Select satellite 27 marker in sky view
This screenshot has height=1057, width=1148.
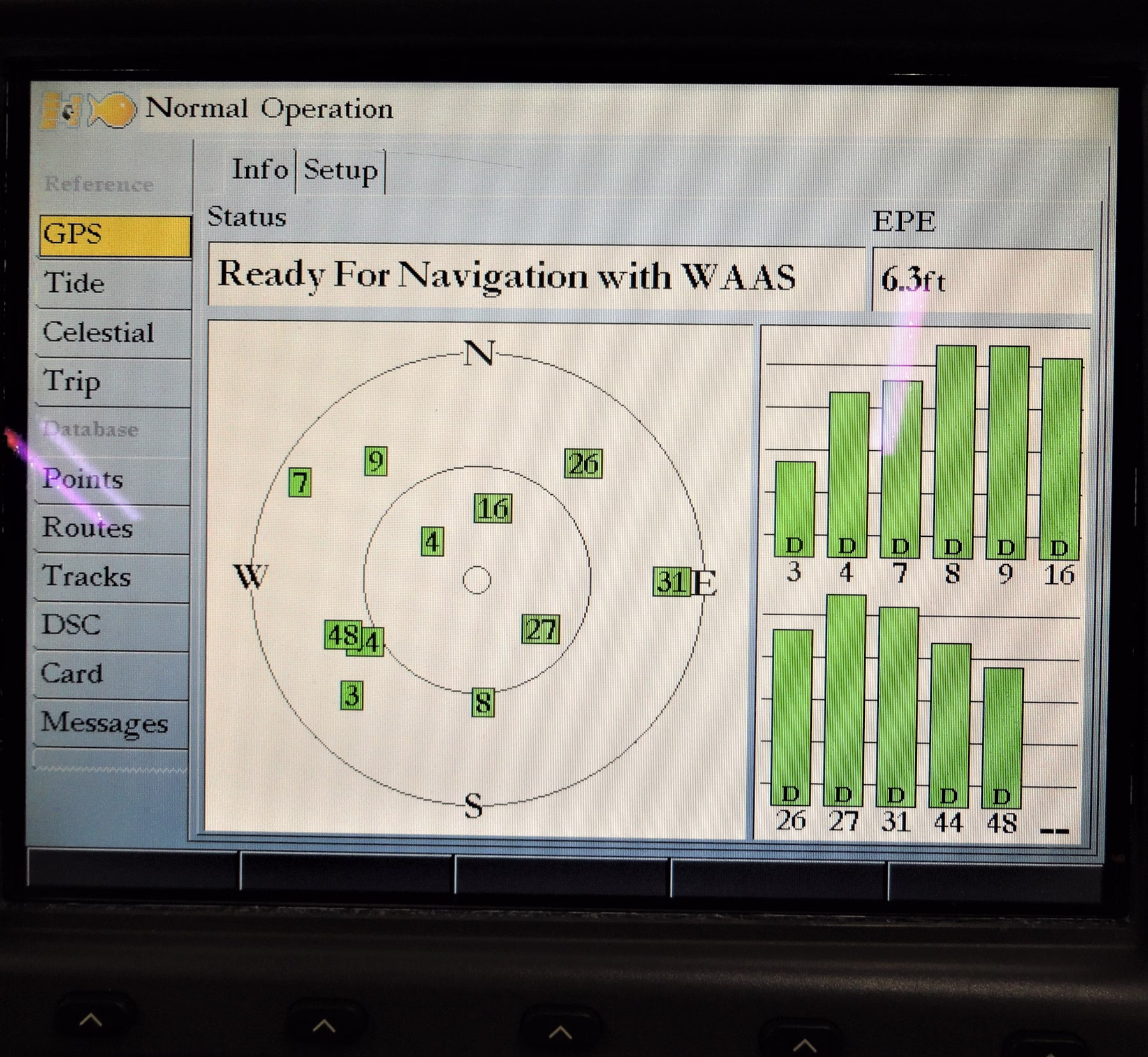point(541,629)
